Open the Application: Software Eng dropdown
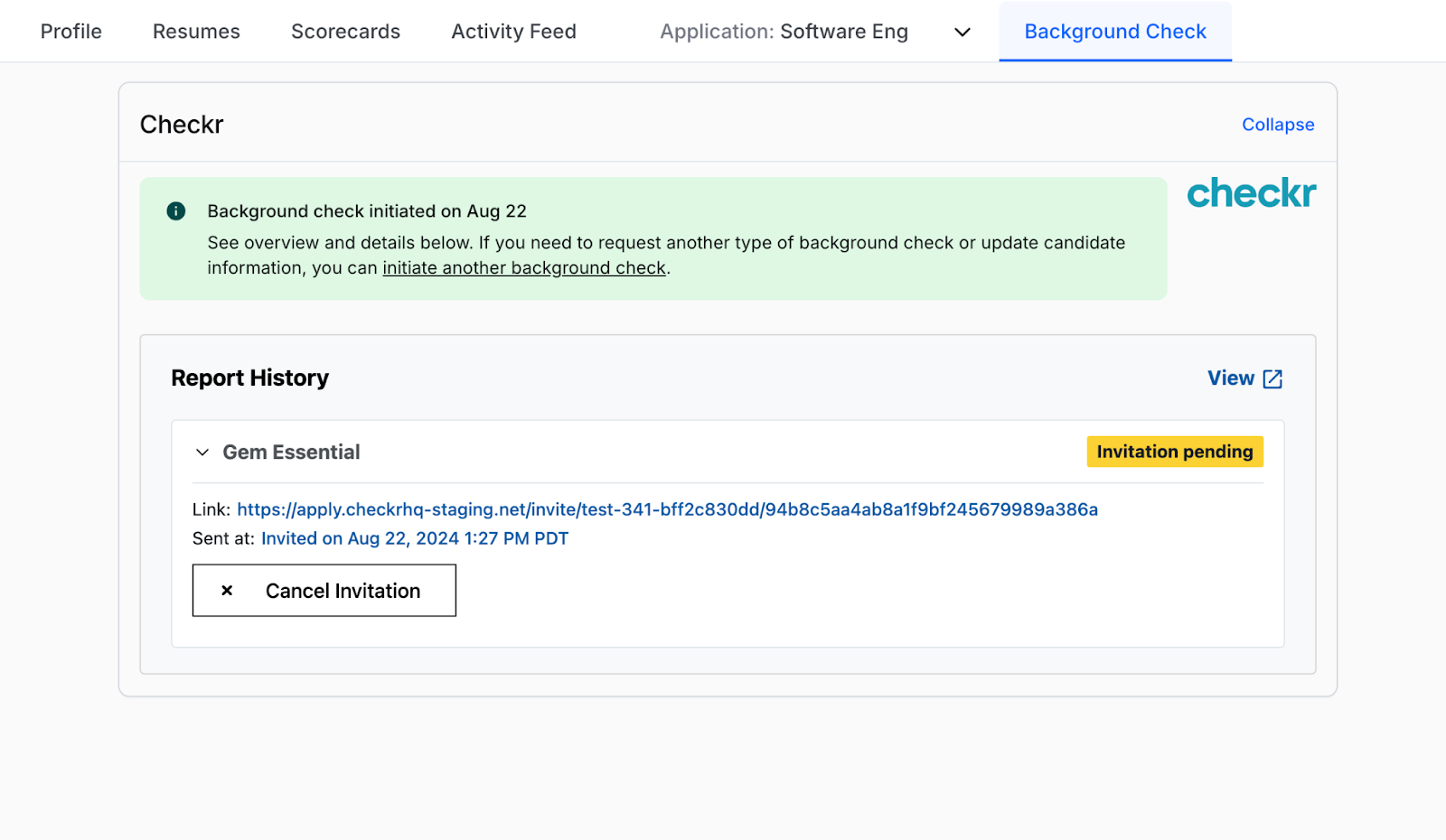This screenshot has width=1446, height=840. click(x=815, y=32)
